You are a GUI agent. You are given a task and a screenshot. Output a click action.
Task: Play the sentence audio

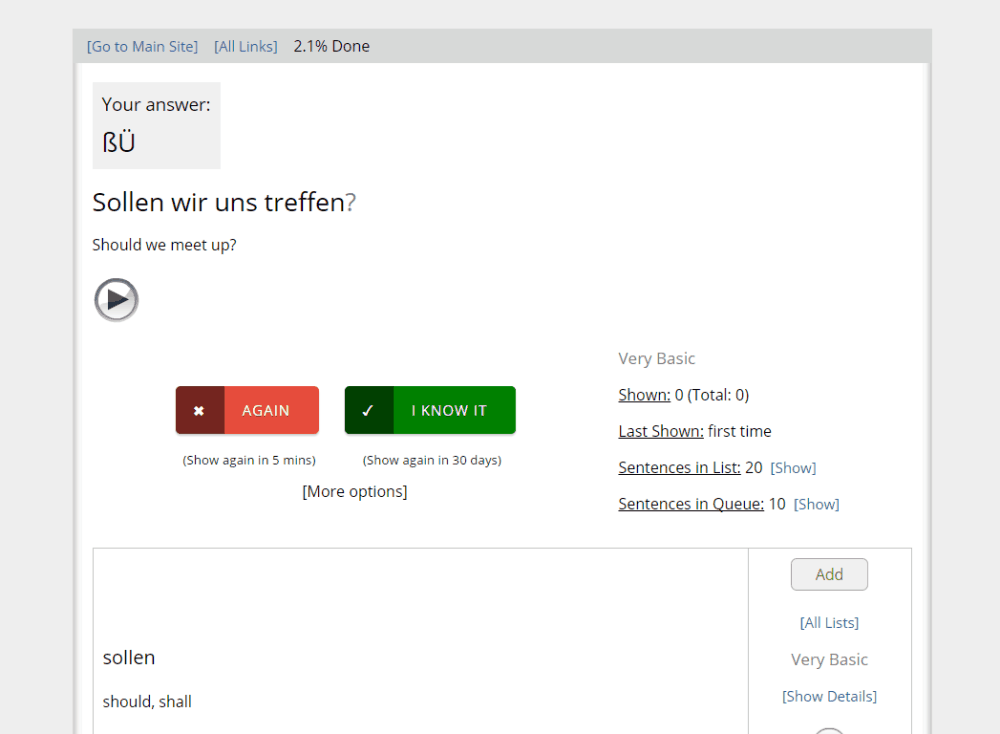coord(116,300)
